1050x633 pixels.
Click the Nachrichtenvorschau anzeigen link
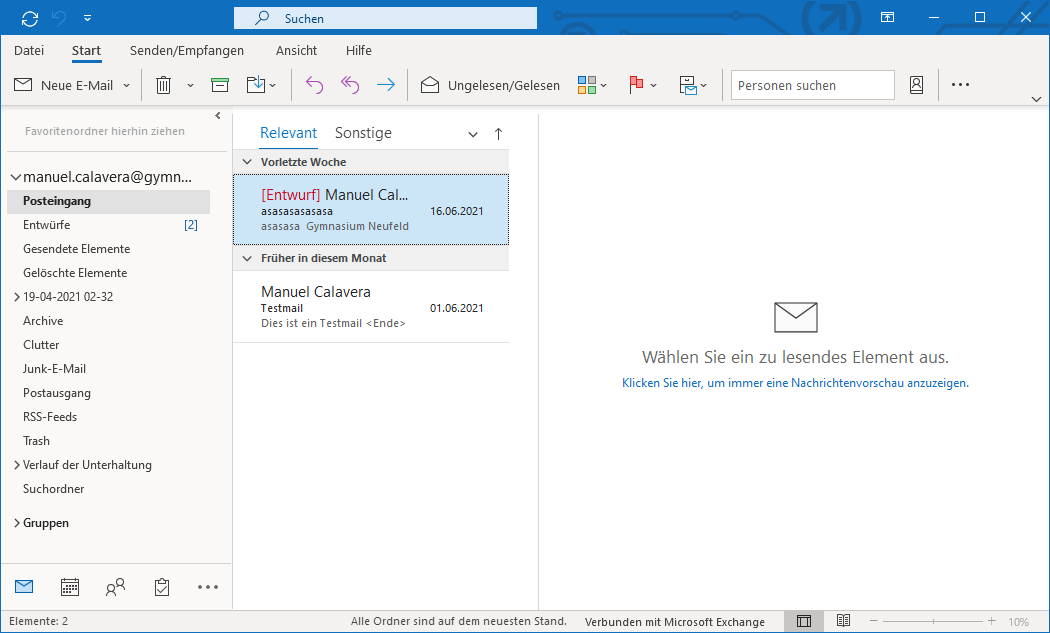tap(795, 383)
